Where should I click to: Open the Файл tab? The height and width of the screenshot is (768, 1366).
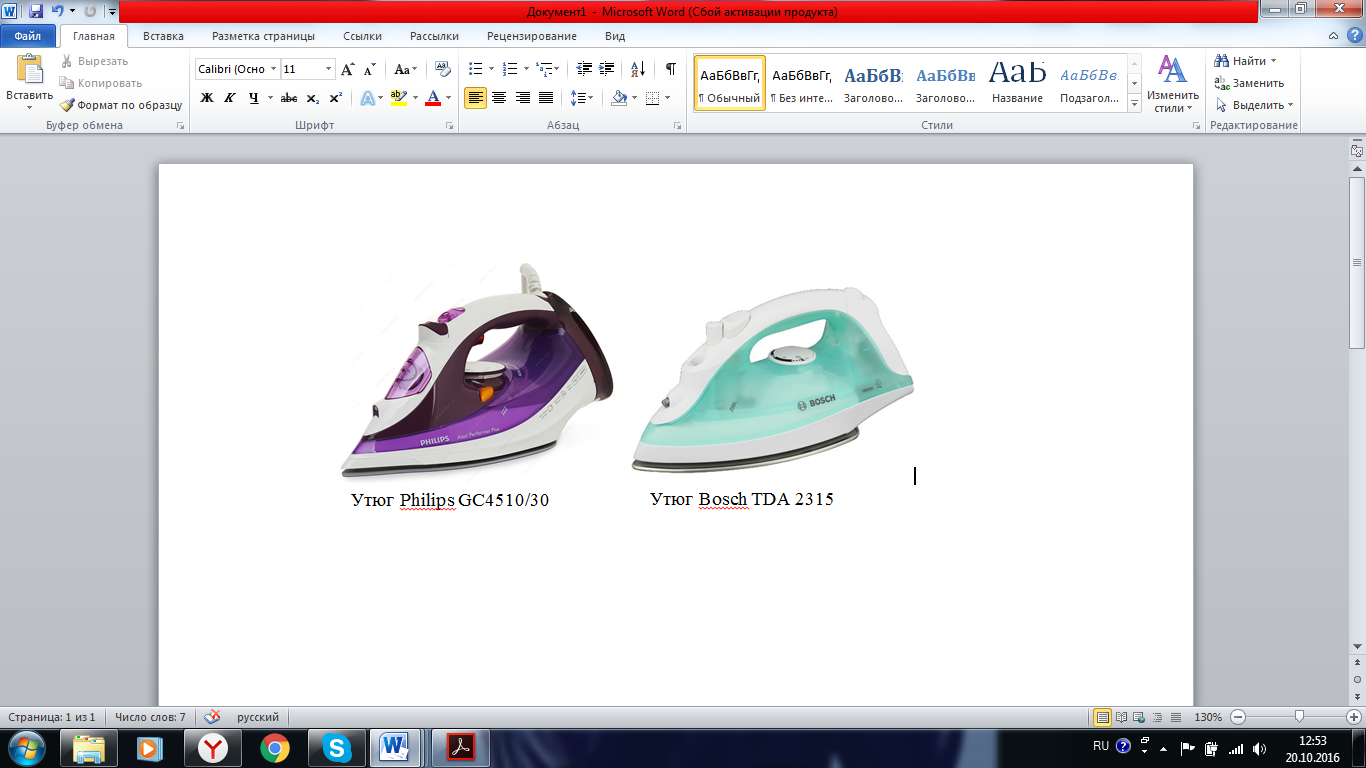27,36
